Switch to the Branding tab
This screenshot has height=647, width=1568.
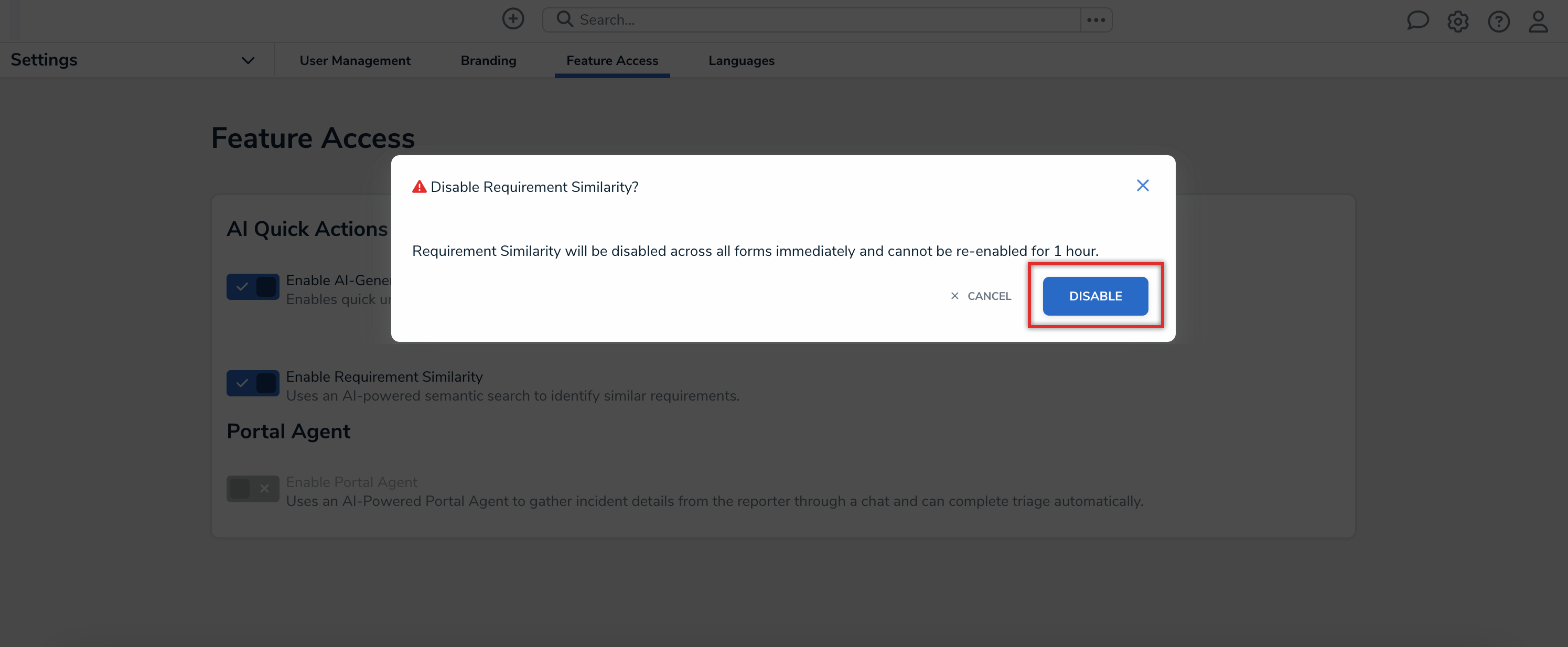coord(488,60)
